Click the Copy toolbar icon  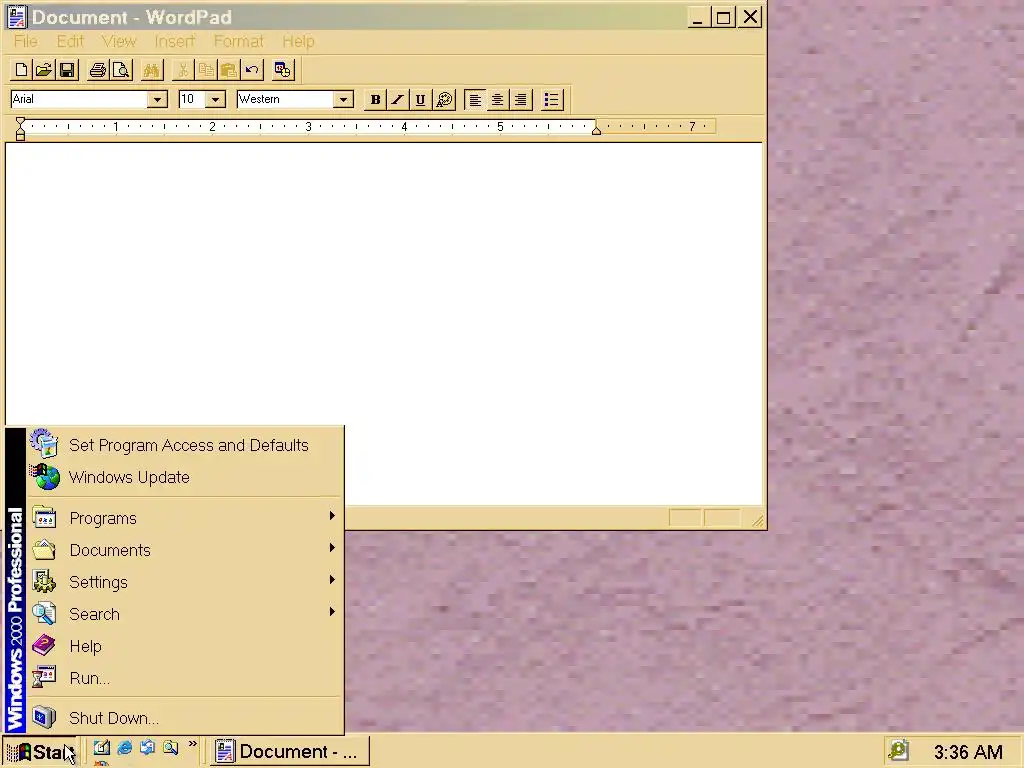(206, 70)
